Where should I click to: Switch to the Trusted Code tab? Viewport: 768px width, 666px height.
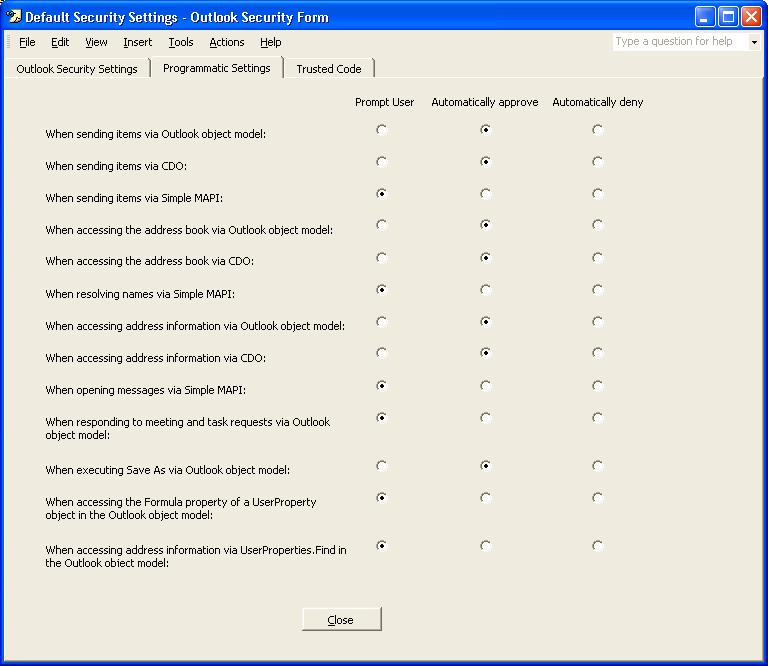click(329, 69)
